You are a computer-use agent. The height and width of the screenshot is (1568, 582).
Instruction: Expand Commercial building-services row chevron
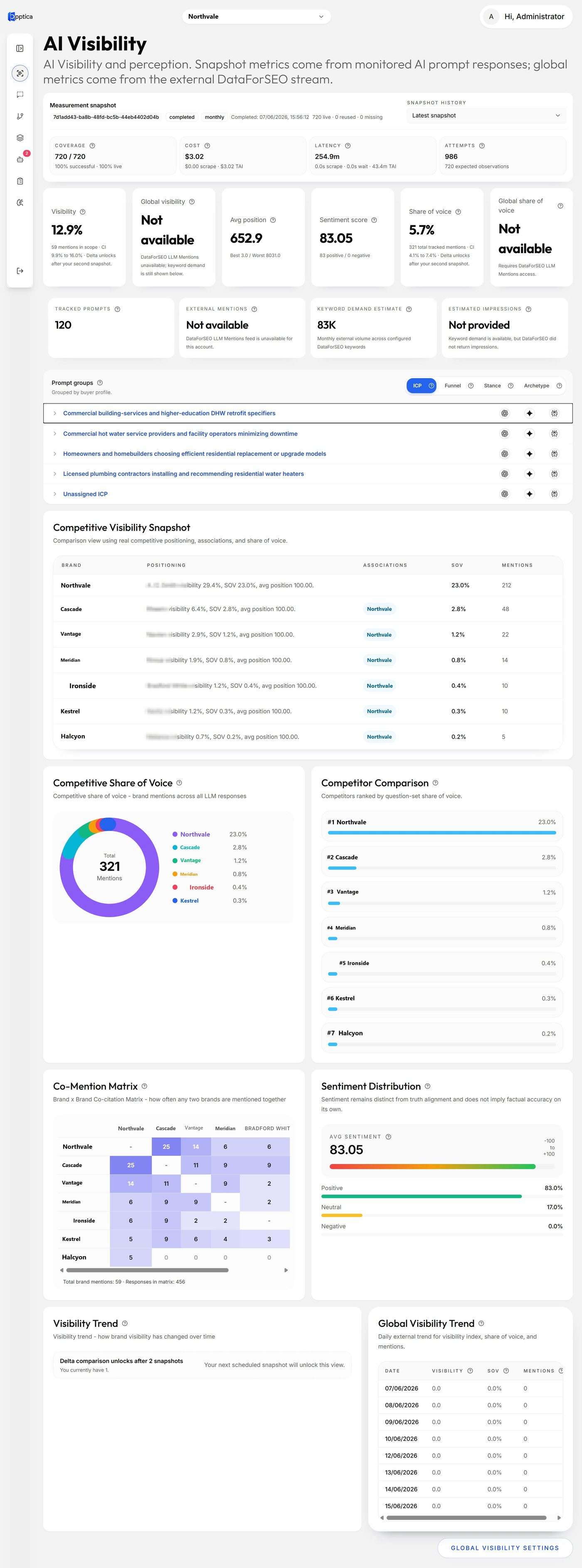(x=55, y=414)
